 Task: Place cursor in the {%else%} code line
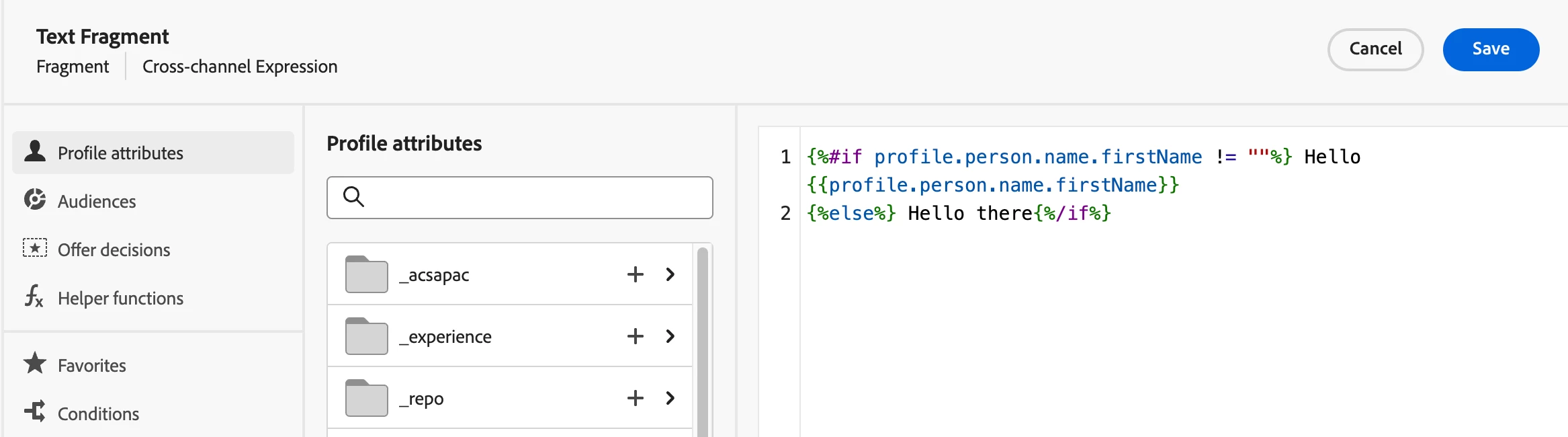tap(959, 213)
